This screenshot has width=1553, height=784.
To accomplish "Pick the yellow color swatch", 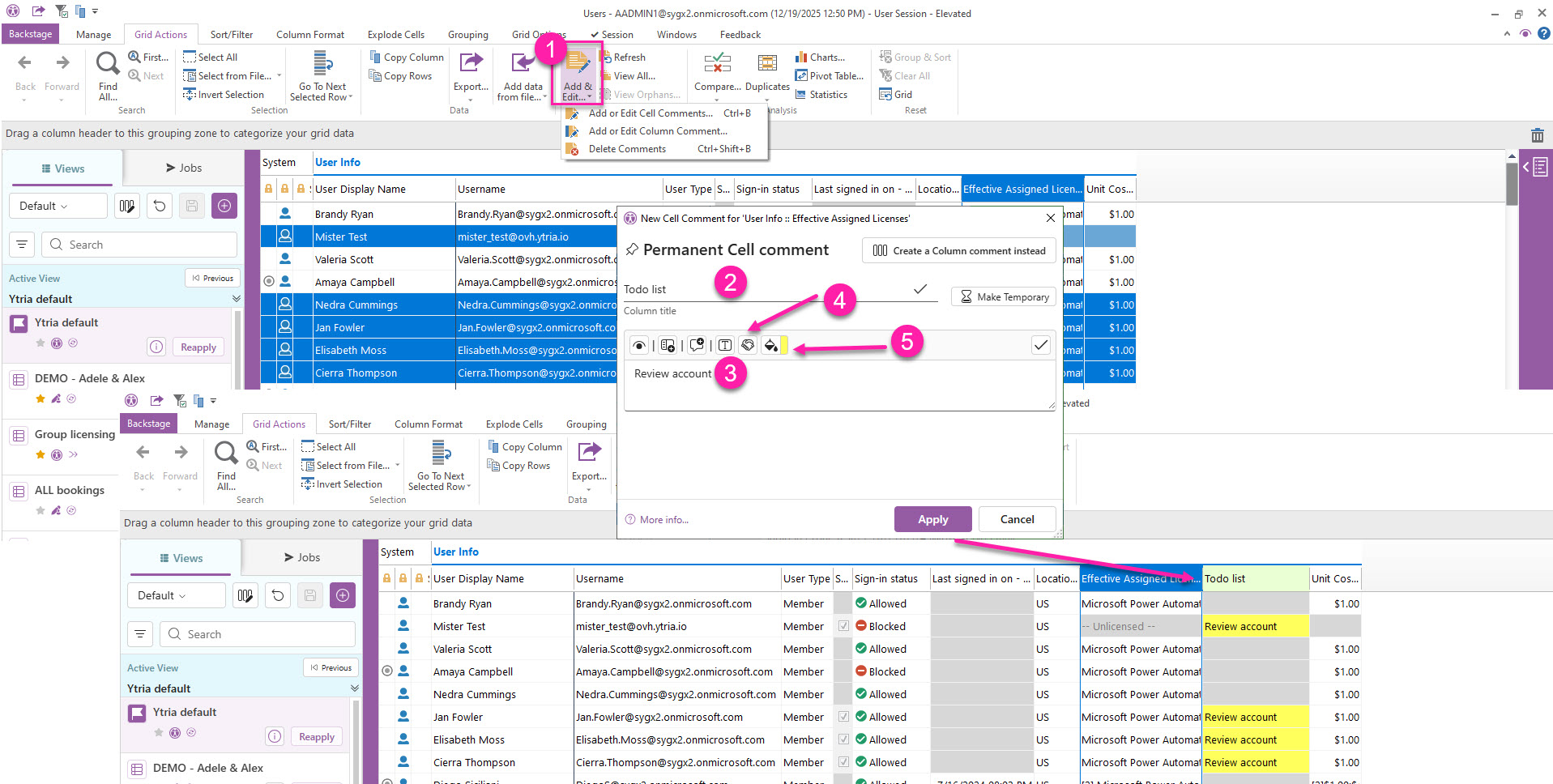I will 784,346.
